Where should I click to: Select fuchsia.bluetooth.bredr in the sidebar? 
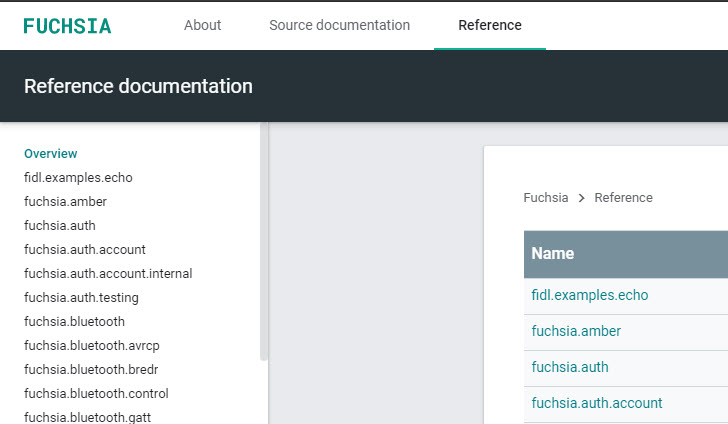(x=91, y=370)
